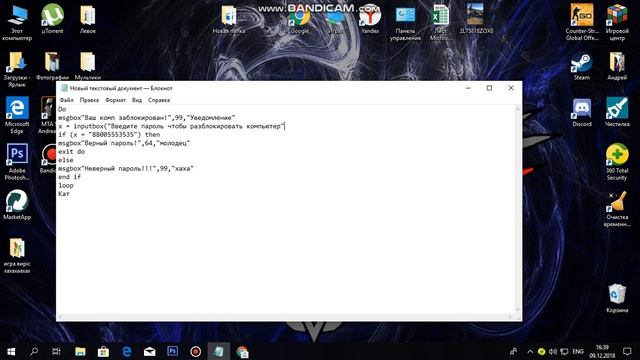This screenshot has height=360, width=640.
Task: Select the Андрей folder icon
Action: pyautogui.click(x=617, y=66)
